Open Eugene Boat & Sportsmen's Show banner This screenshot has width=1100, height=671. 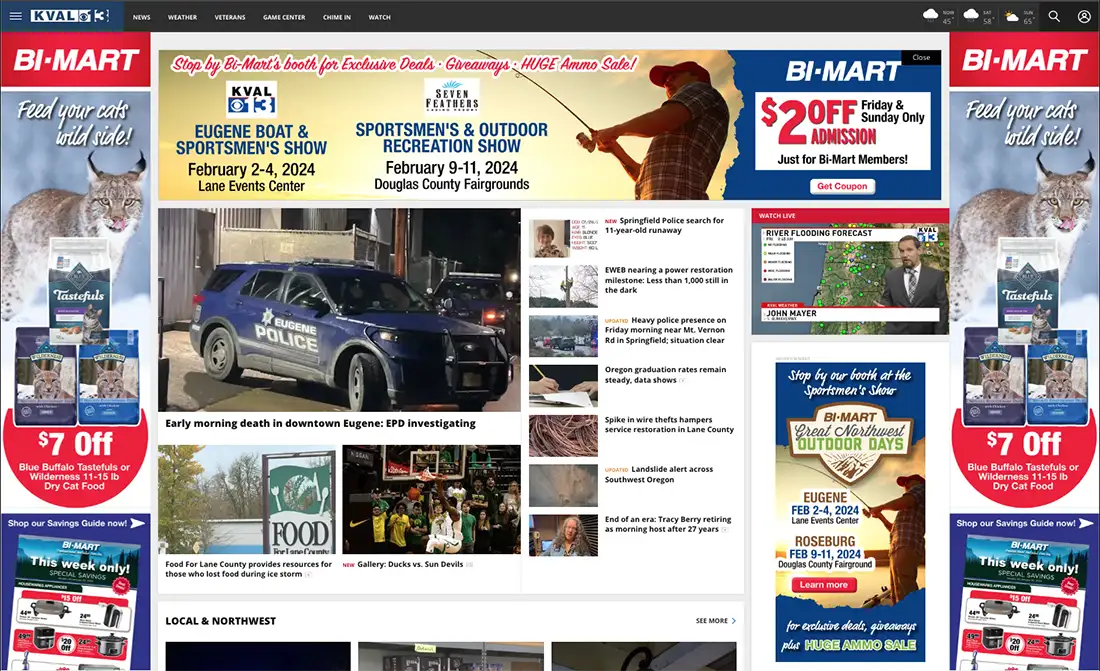251,138
